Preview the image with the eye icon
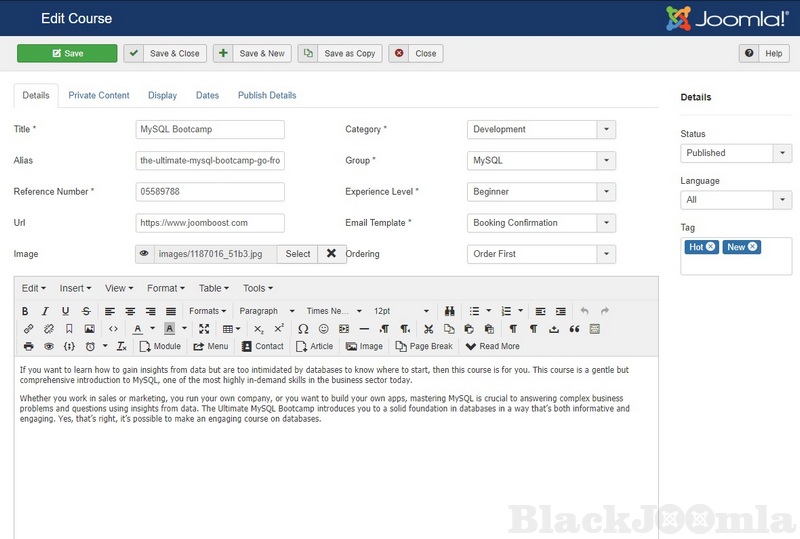 (x=144, y=254)
